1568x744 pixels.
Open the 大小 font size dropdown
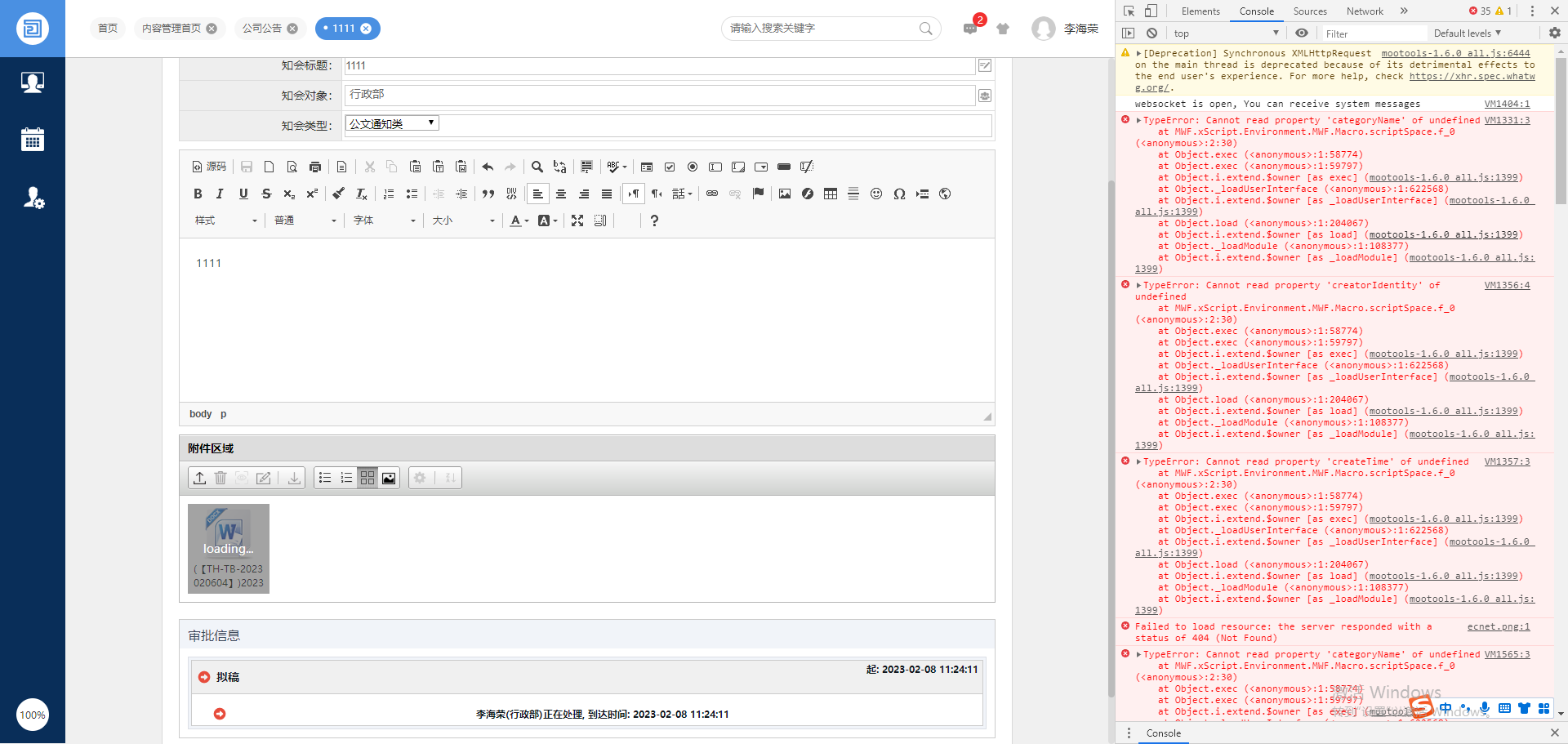463,221
